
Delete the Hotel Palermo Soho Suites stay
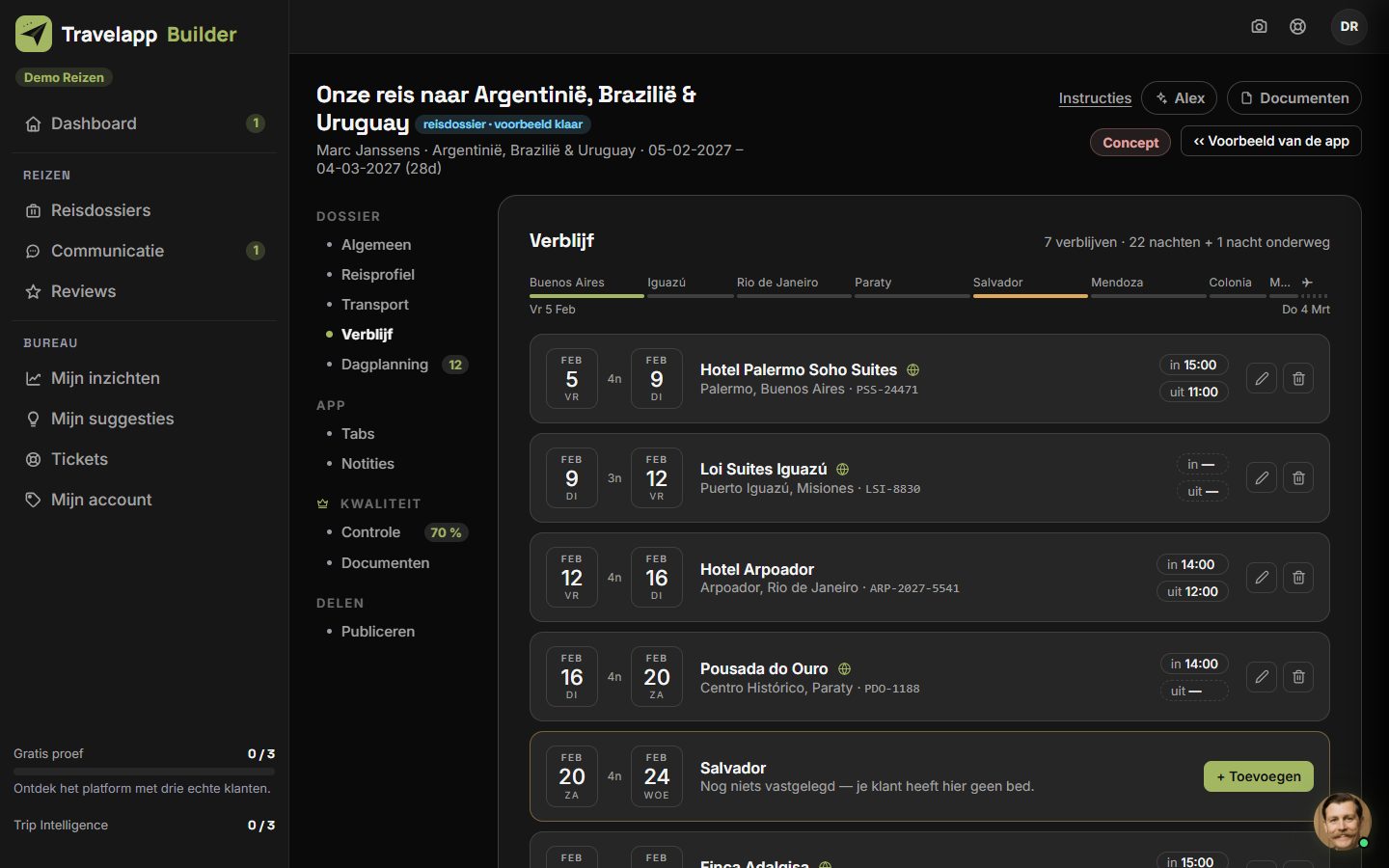[x=1298, y=379]
